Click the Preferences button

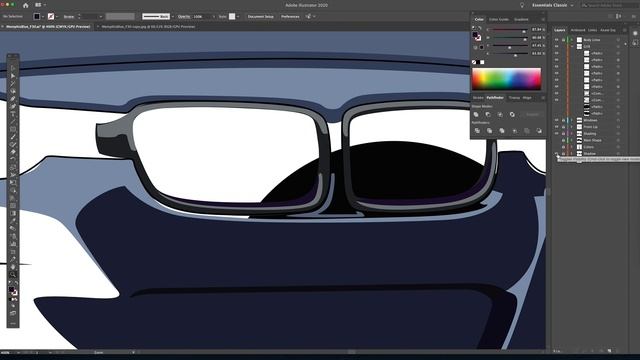point(290,17)
